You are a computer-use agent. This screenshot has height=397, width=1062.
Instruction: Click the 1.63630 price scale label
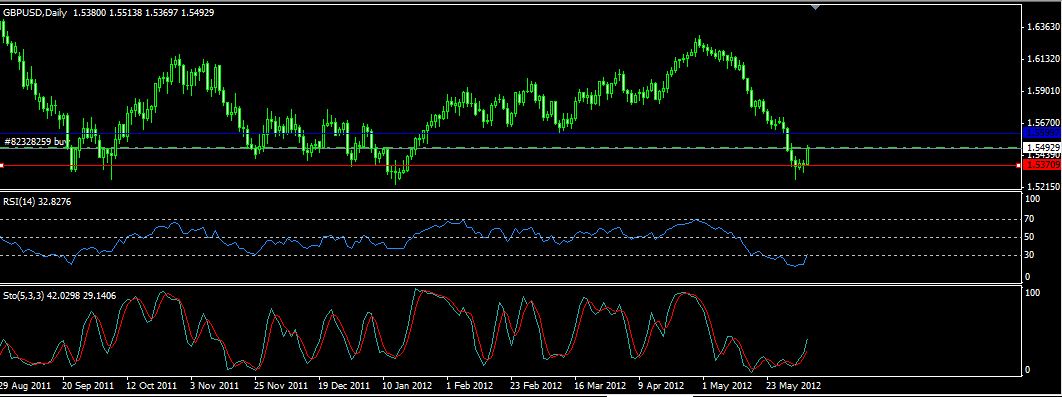(1042, 27)
